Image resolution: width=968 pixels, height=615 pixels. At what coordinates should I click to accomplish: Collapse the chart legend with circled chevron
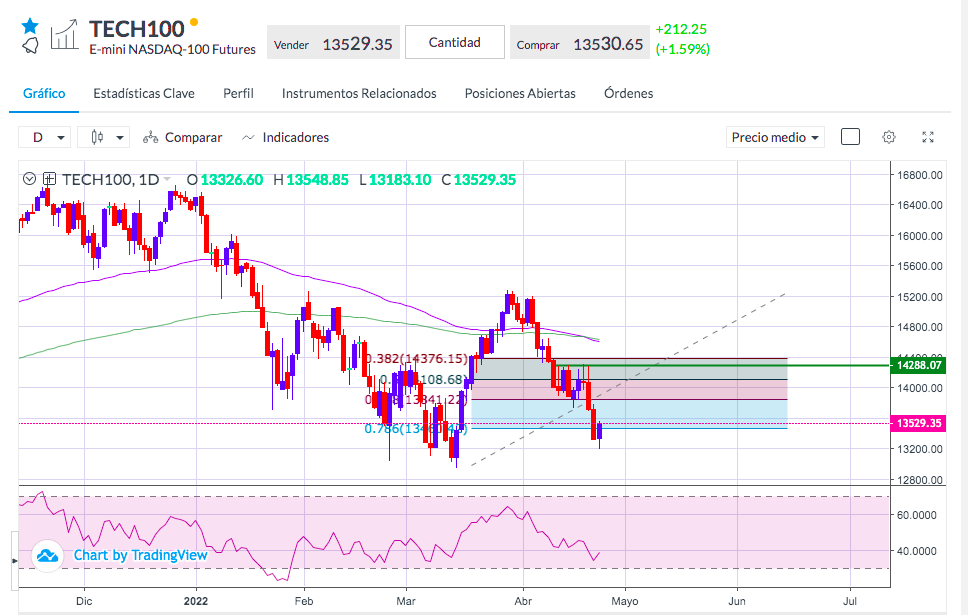pyautogui.click(x=29, y=179)
